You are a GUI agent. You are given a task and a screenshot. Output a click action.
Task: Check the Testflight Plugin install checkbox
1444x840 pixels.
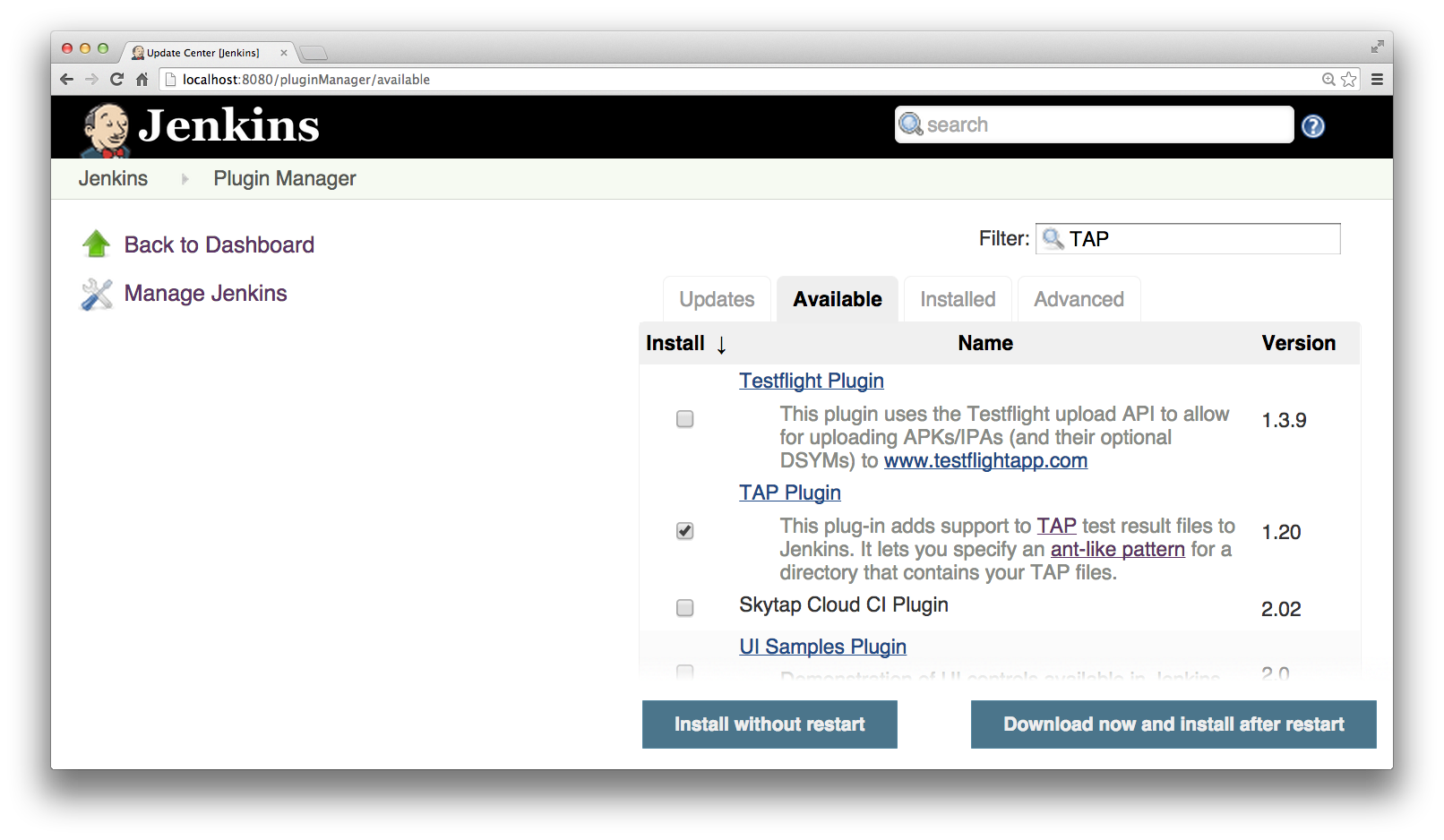pyautogui.click(x=684, y=419)
